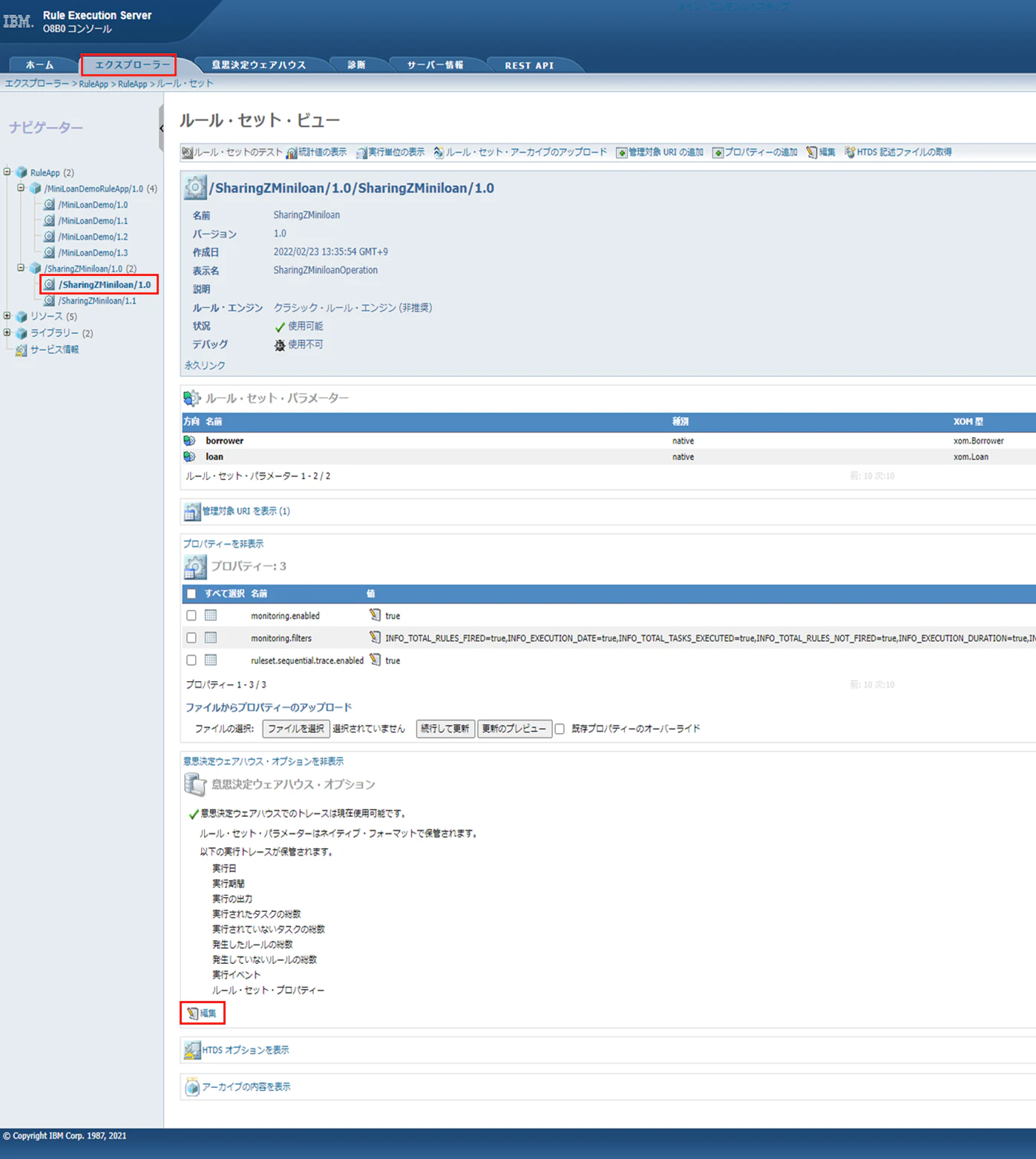Enable 既存プロパティーのオーバーライド checkbox
Screen dimensions: 1036x1159
(x=560, y=729)
